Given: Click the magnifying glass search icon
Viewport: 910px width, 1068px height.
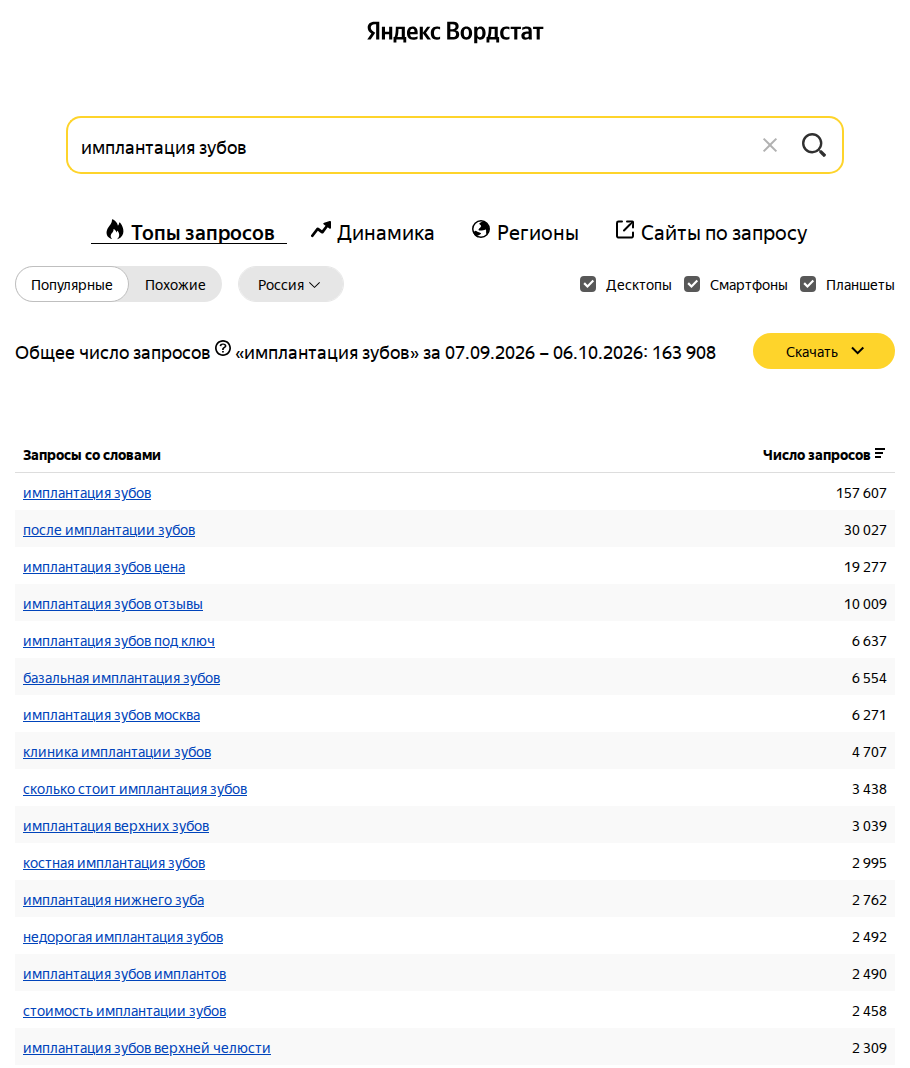Looking at the screenshot, I should point(813,145).
